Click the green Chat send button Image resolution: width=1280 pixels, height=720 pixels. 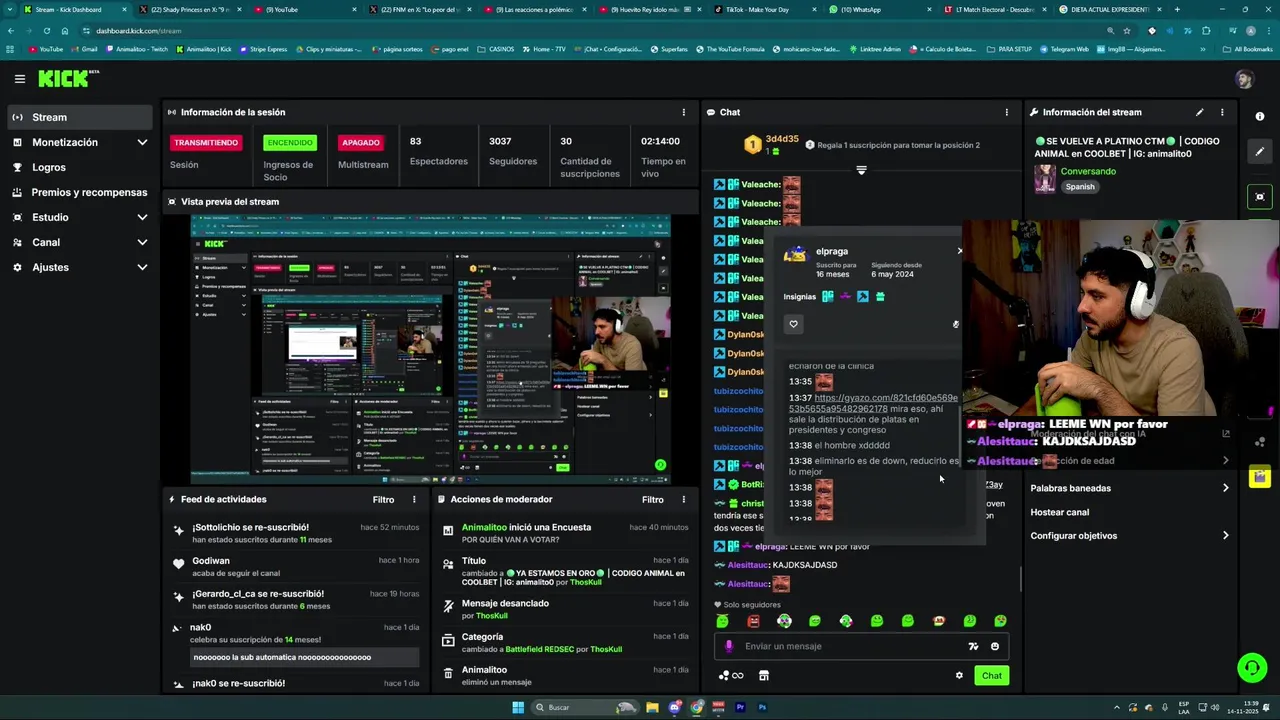[x=991, y=675]
